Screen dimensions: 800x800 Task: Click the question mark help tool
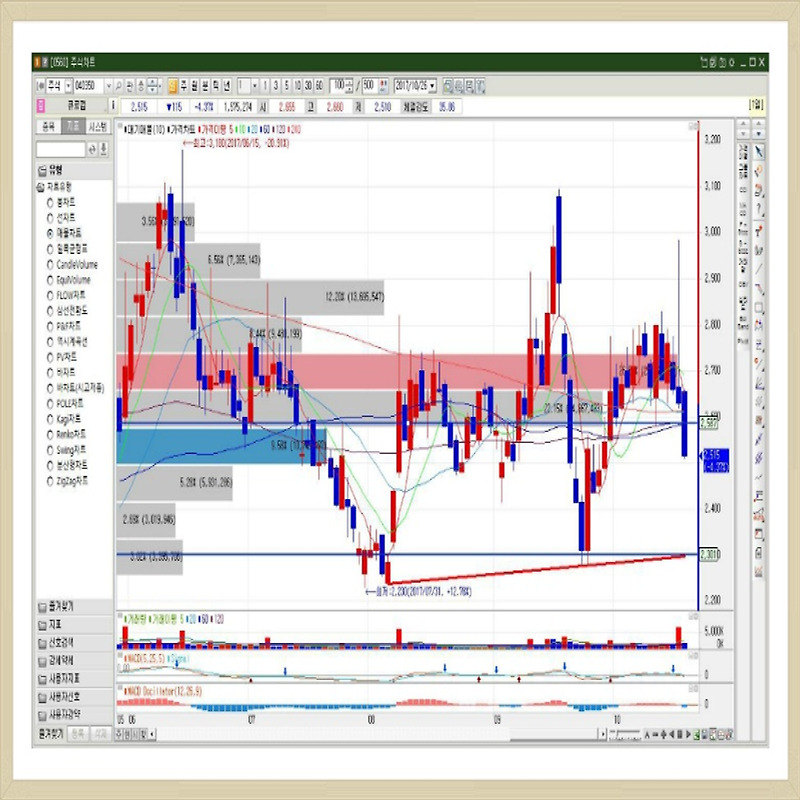759,210
